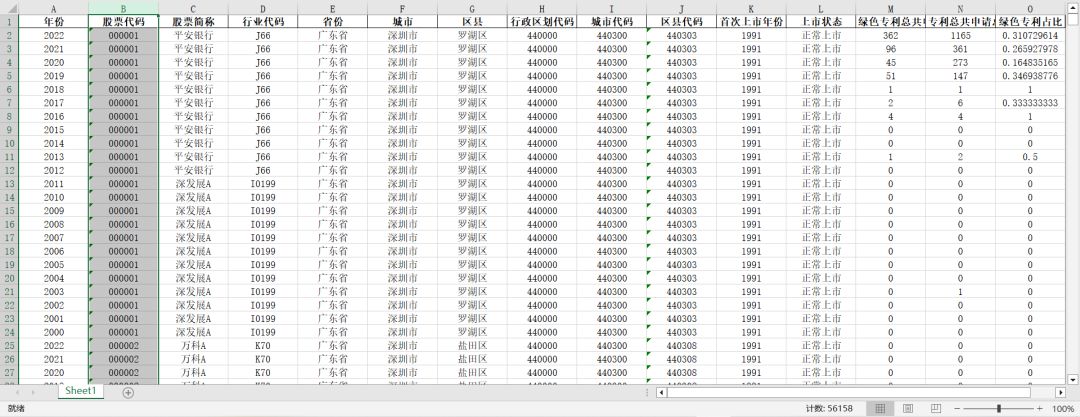Click the 绿色专利占比 header cell
The image size is (1080, 417).
pos(1030,21)
